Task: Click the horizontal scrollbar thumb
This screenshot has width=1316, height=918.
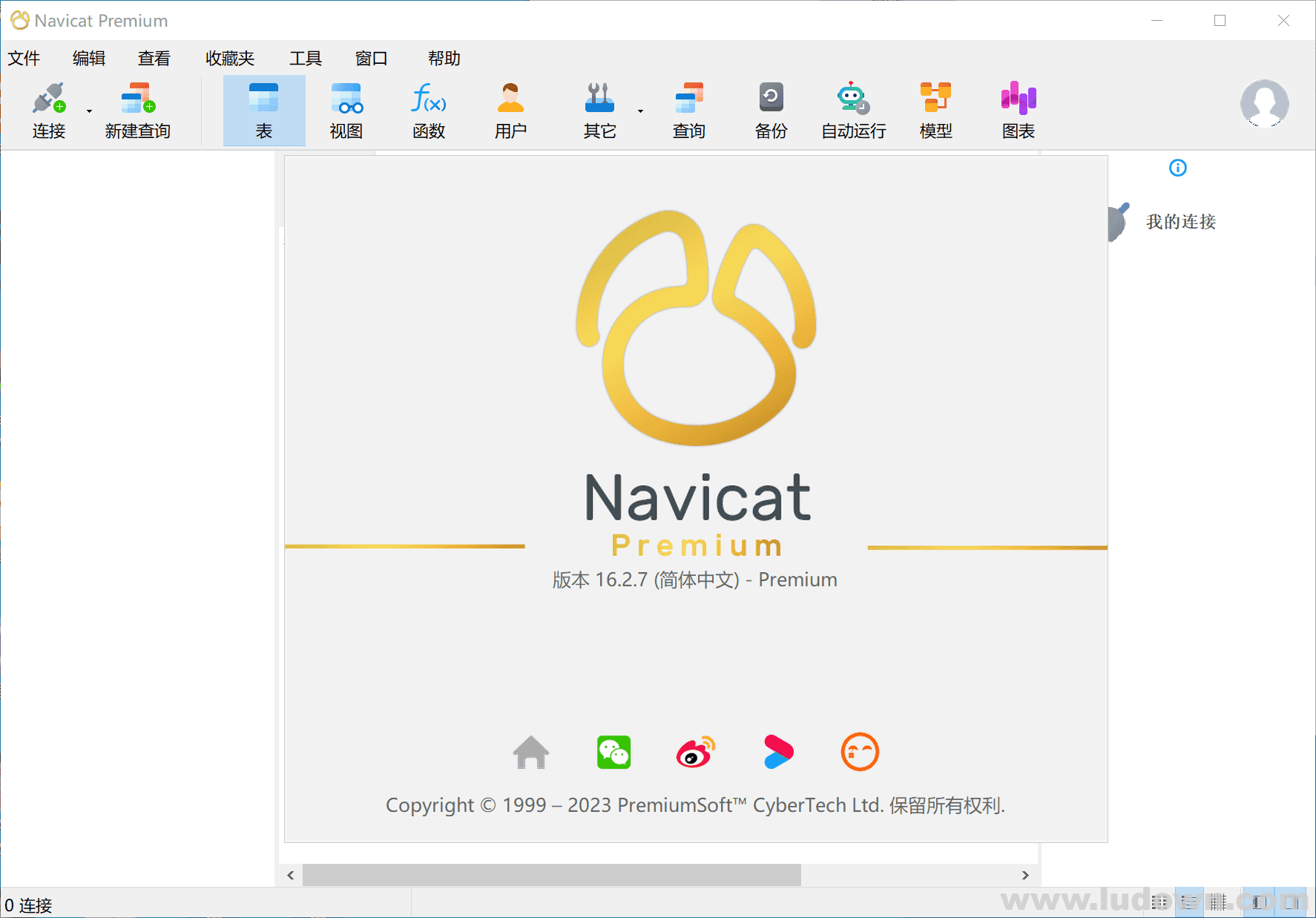Action: pos(552,876)
